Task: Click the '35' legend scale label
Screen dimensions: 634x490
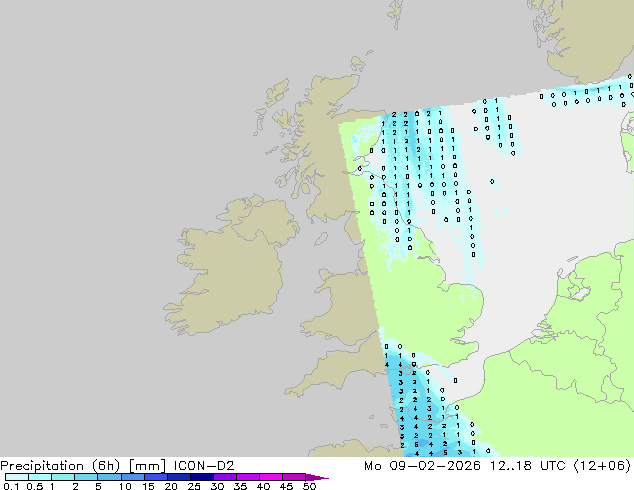Action: [x=240, y=486]
